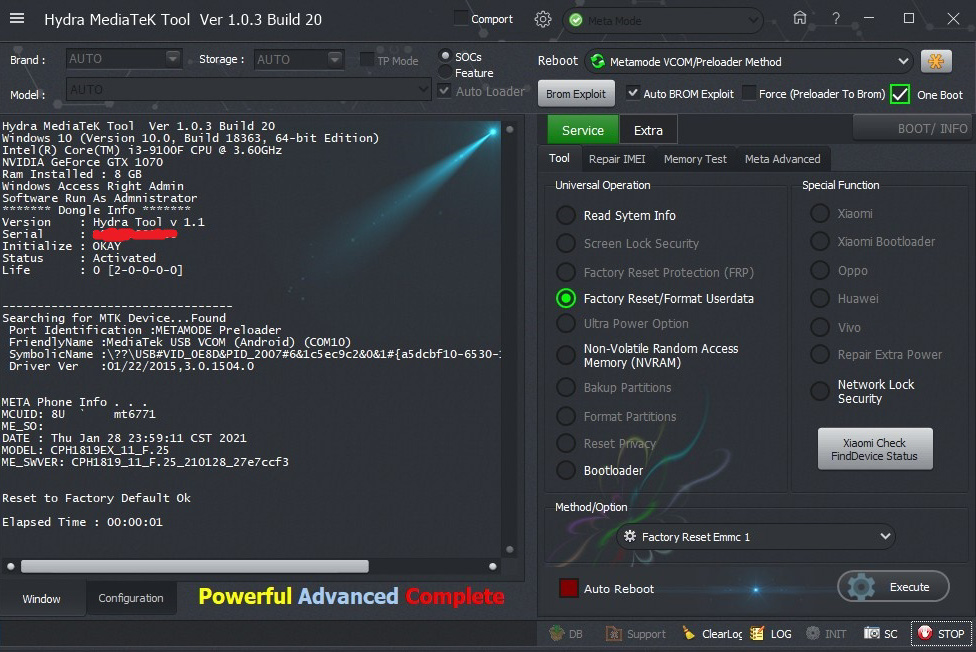Select the SOCs radio button
This screenshot has height=652, width=976.
pyautogui.click(x=445, y=56)
